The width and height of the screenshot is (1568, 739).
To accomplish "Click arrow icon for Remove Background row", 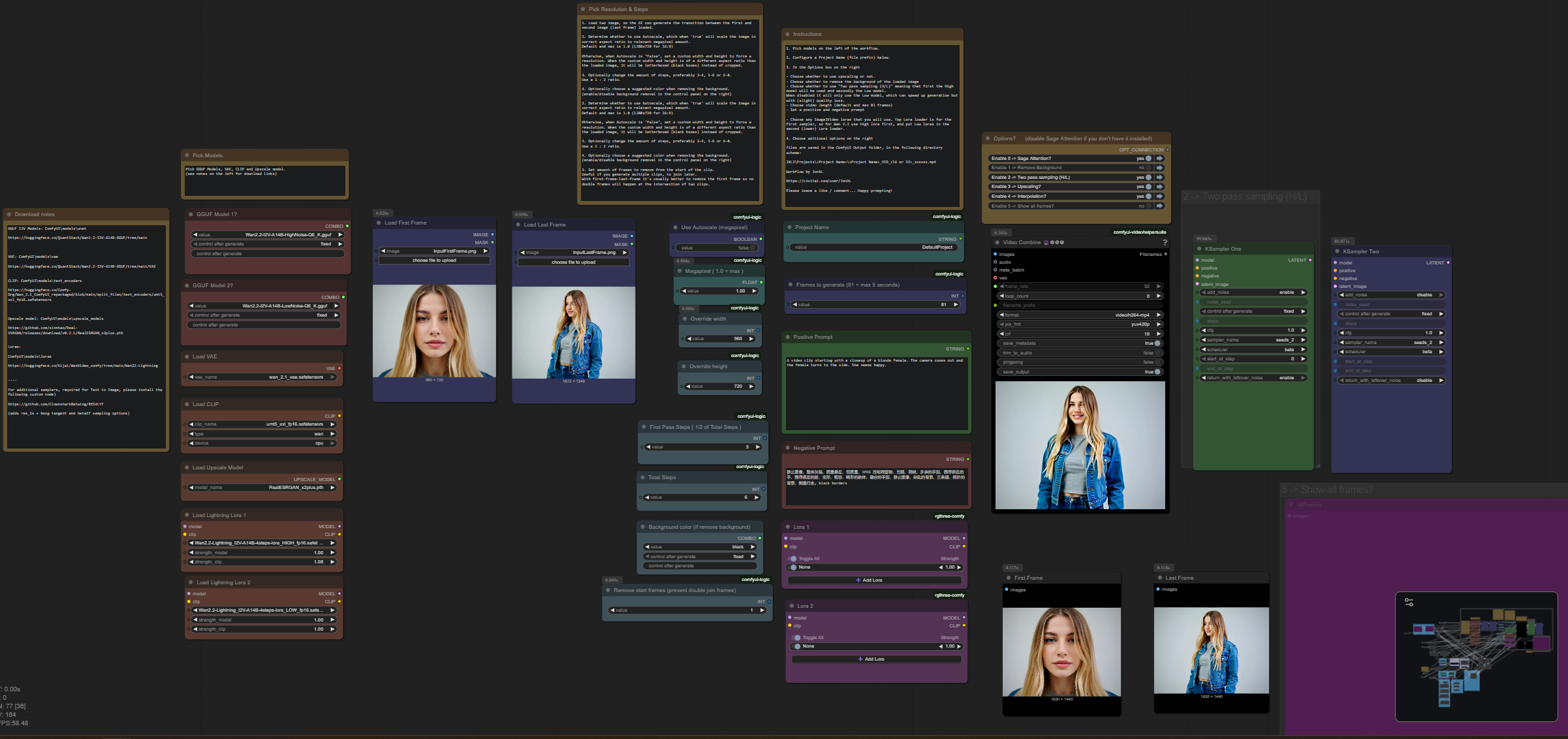I will tap(1160, 168).
